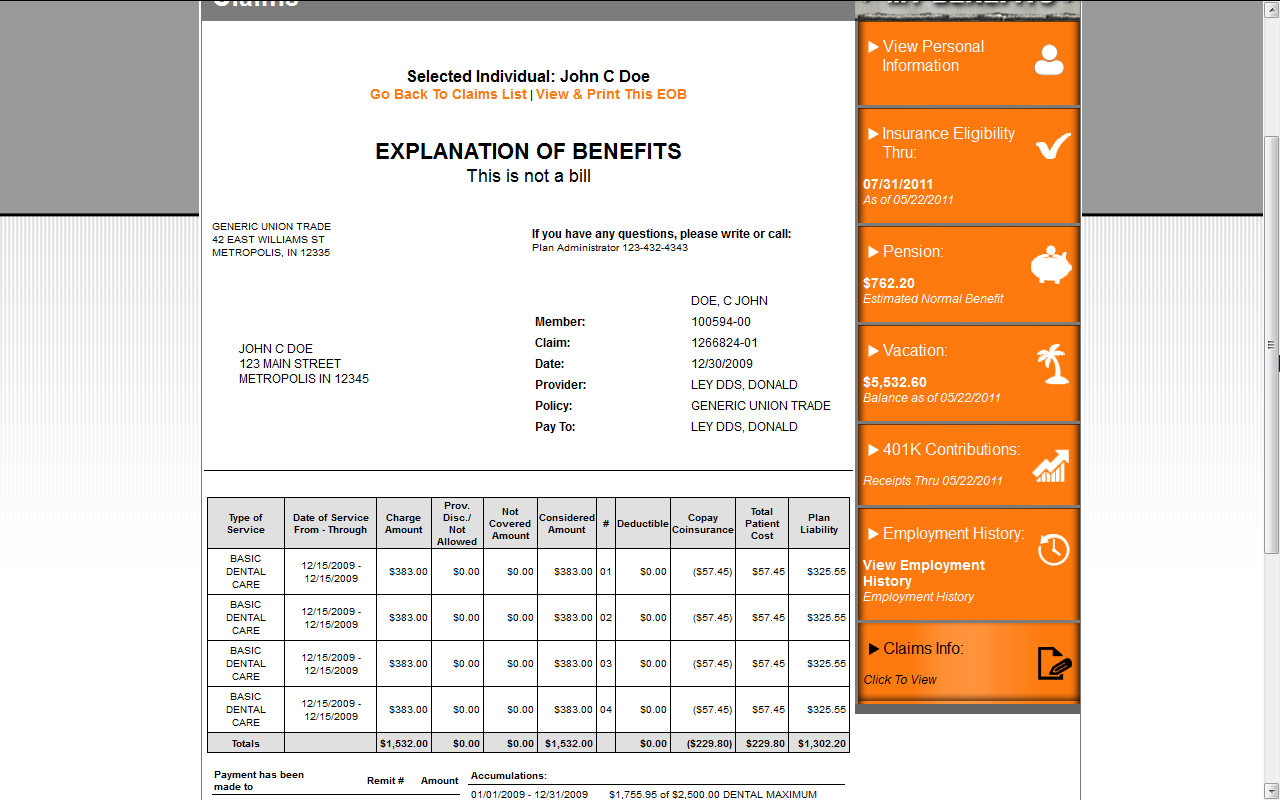
Task: Click the Totals row label
Action: [x=246, y=744]
